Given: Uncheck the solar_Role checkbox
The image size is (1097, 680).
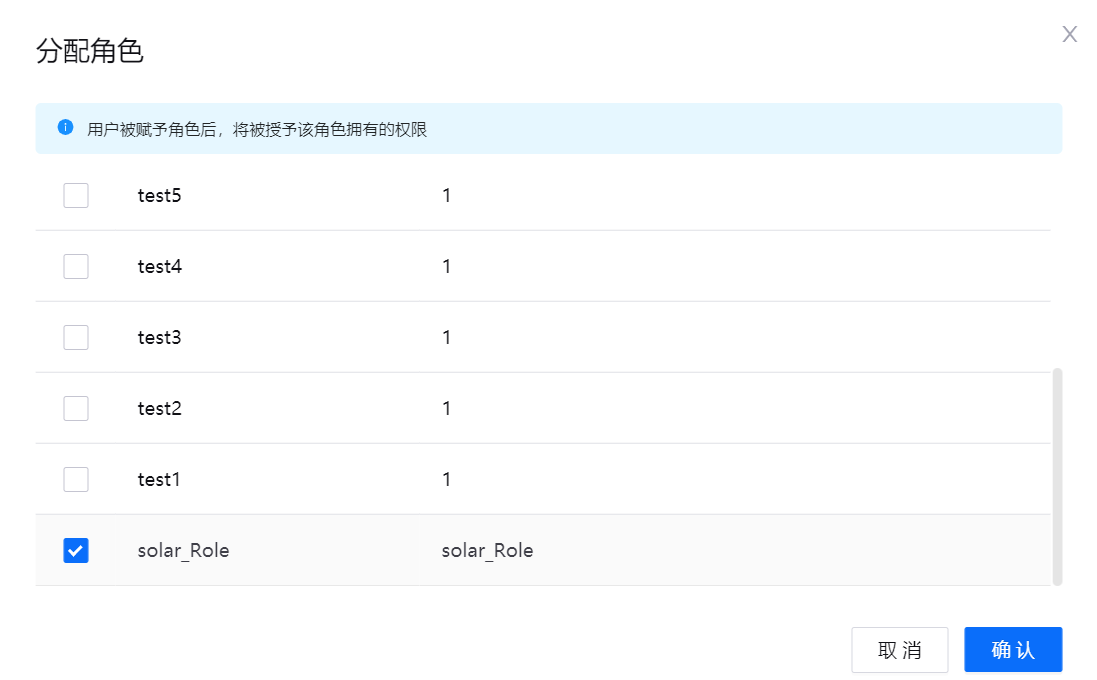Looking at the screenshot, I should pos(76,550).
